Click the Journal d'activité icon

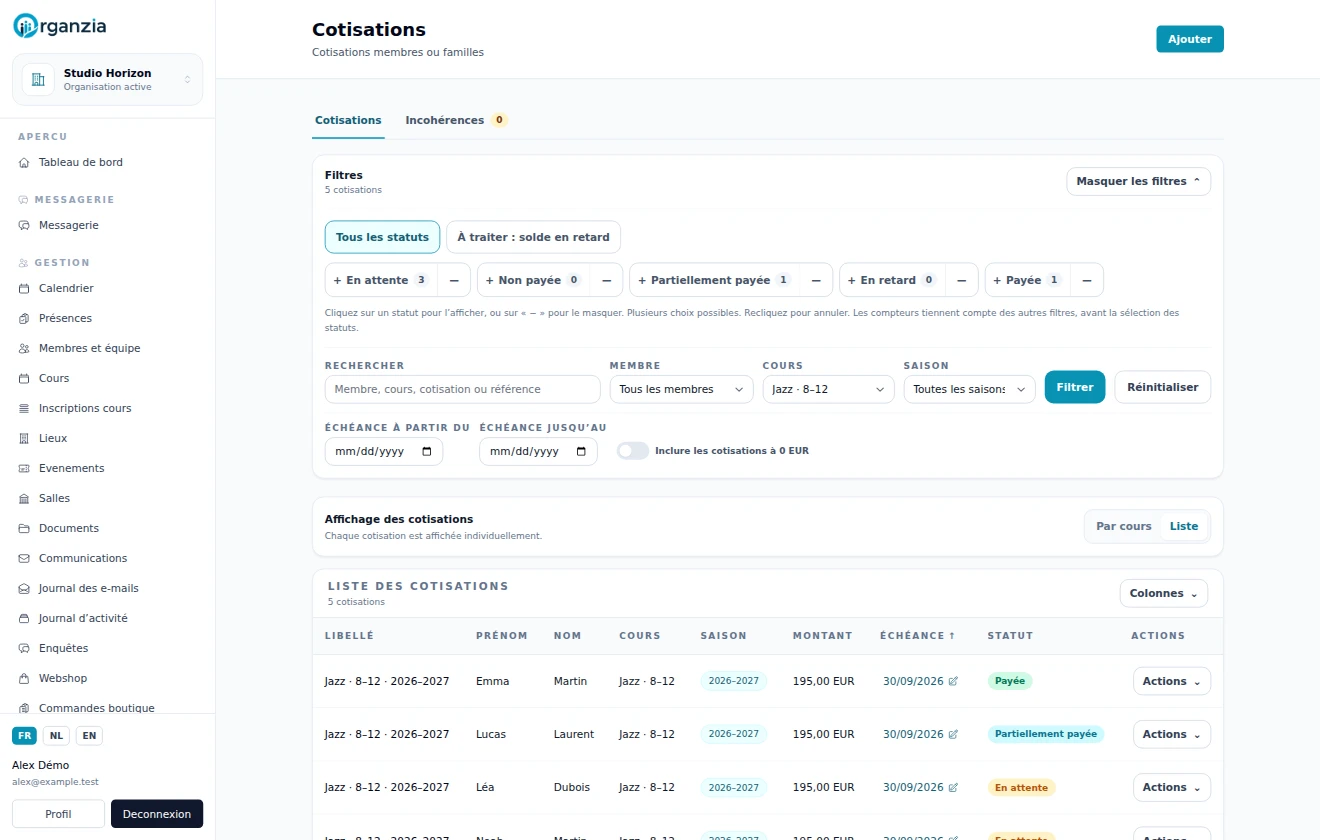click(x=24, y=618)
